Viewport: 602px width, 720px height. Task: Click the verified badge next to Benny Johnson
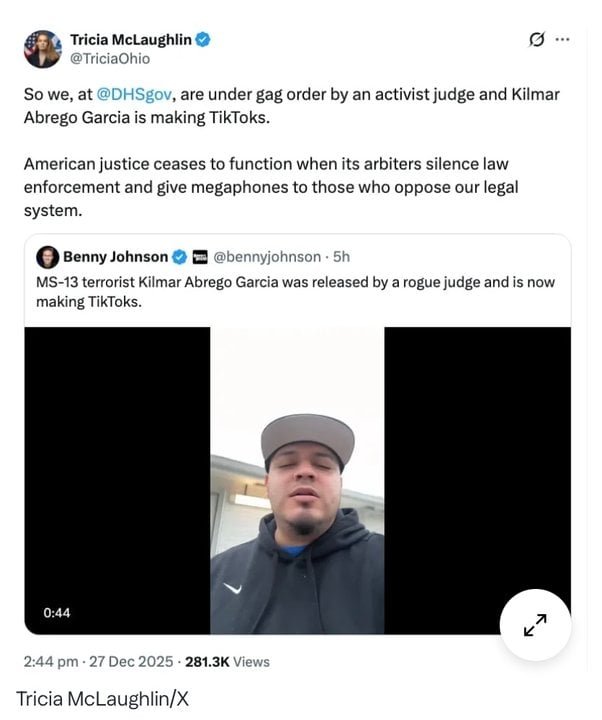[x=179, y=257]
